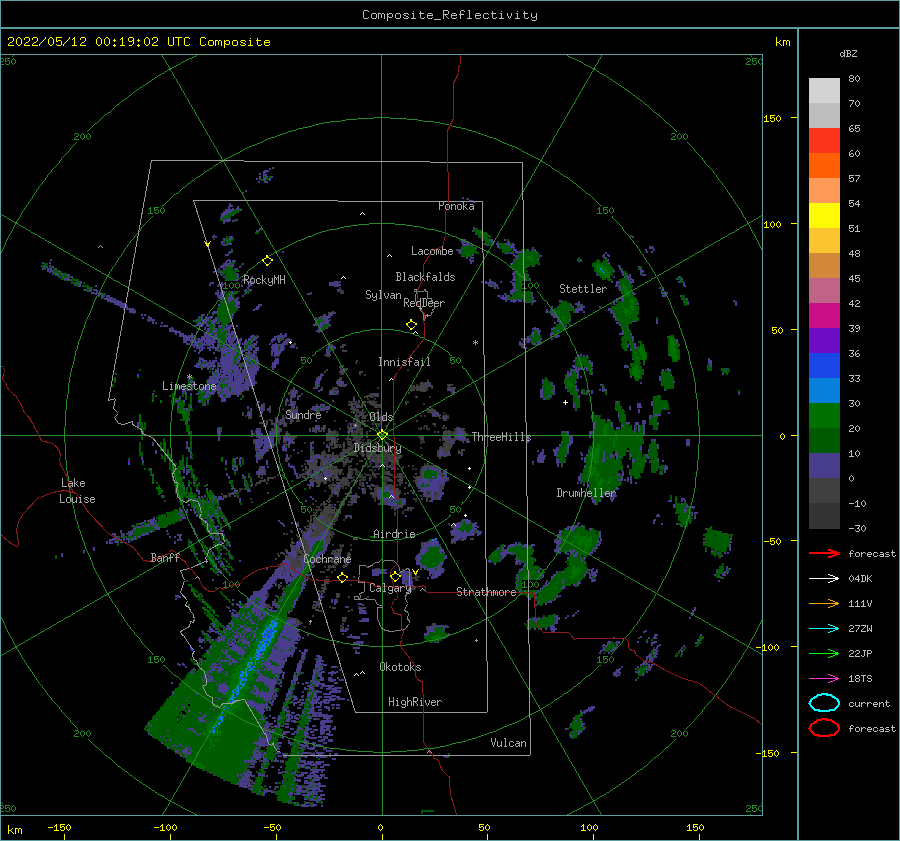Click the Cochrane label
This screenshot has width=900, height=841.
(327, 559)
